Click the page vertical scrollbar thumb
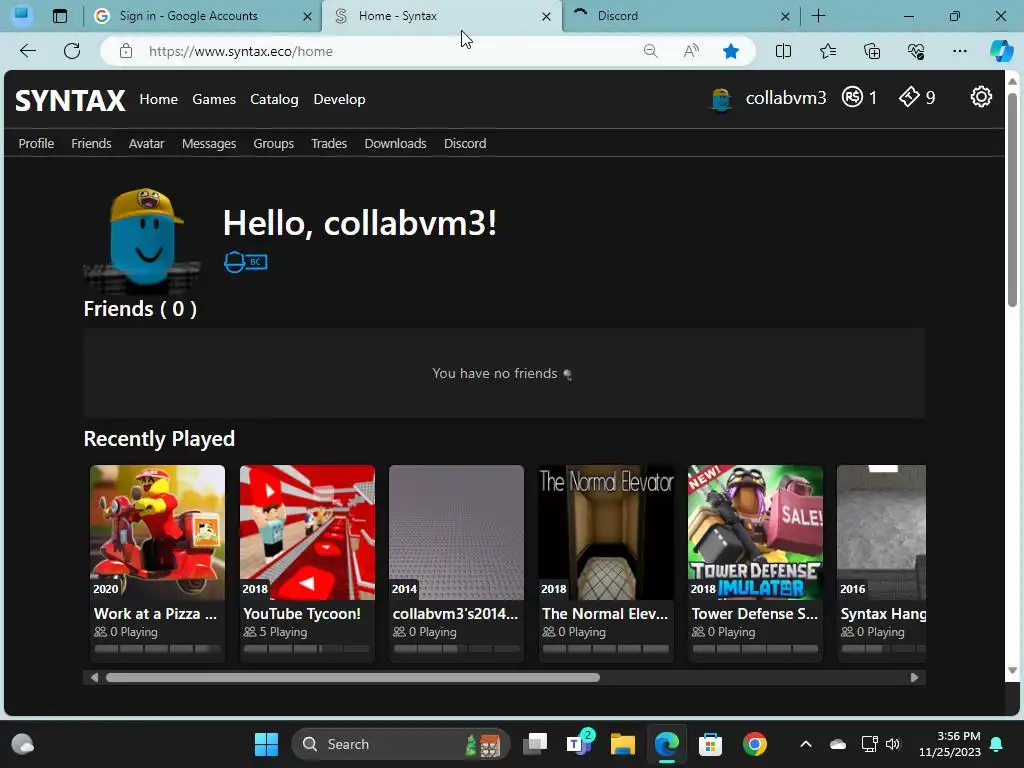Screen dimensions: 1024x768 (1012, 199)
